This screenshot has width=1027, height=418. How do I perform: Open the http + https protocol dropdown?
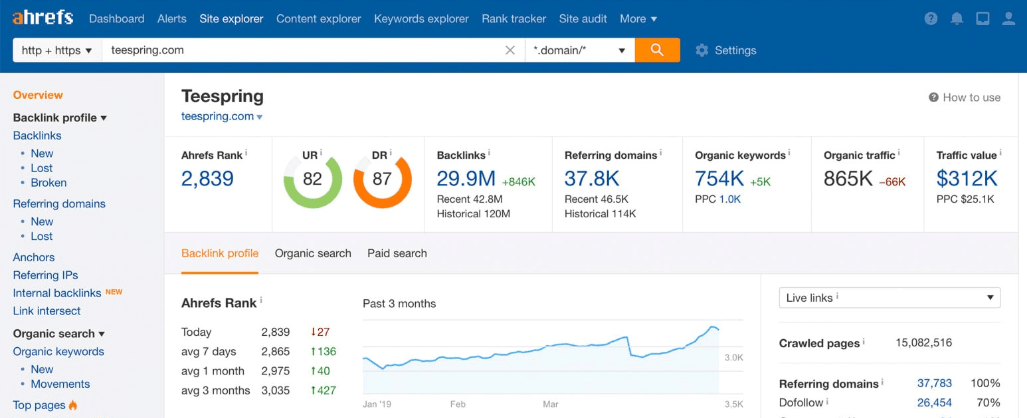[x=57, y=50]
